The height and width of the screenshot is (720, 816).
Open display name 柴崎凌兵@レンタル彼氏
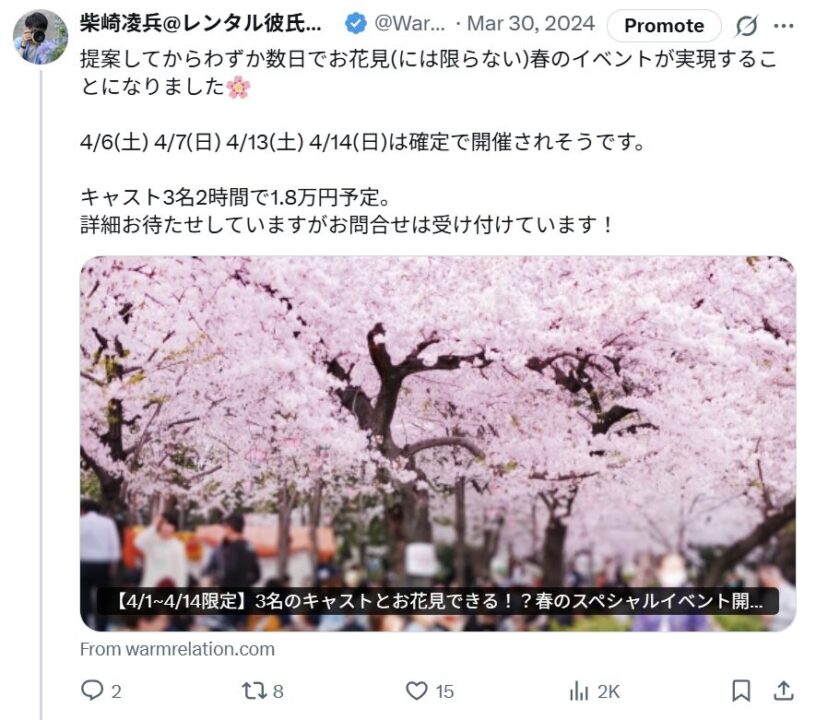(x=200, y=23)
